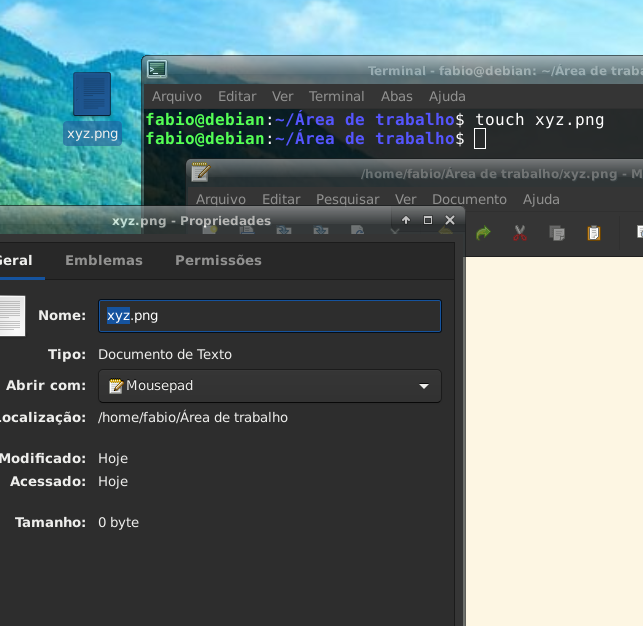Switch to the Geral tab
Image resolution: width=643 pixels, height=626 pixels.
pyautogui.click(x=16, y=260)
